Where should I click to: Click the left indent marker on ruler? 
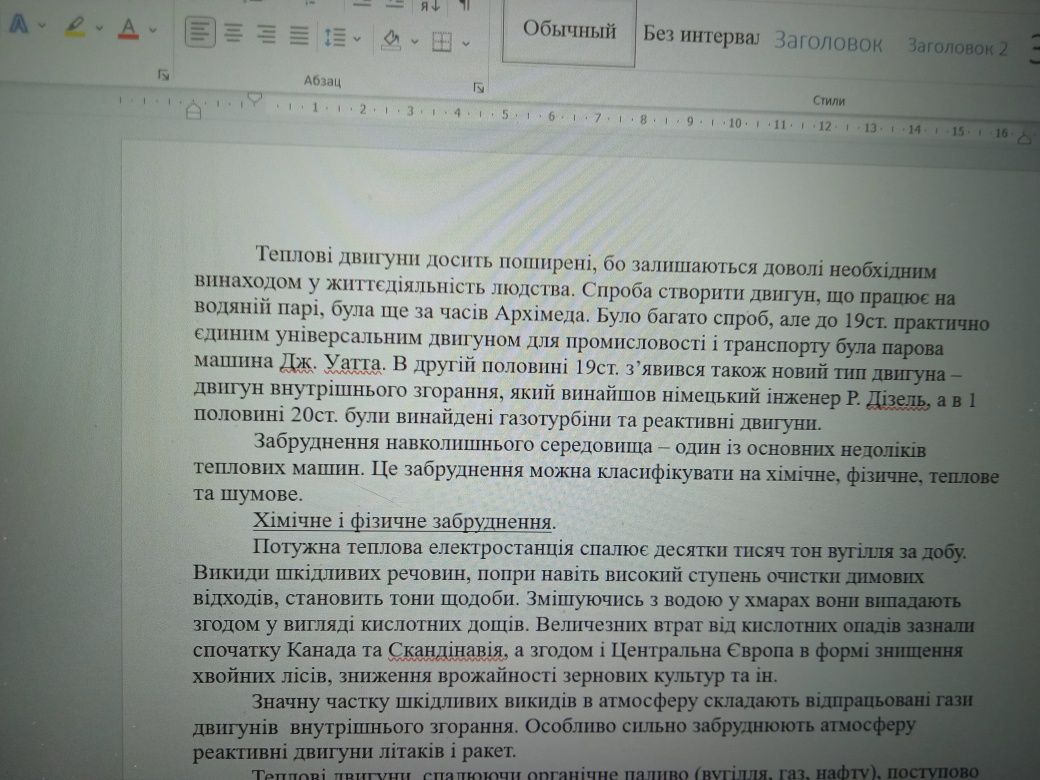pyautogui.click(x=194, y=111)
